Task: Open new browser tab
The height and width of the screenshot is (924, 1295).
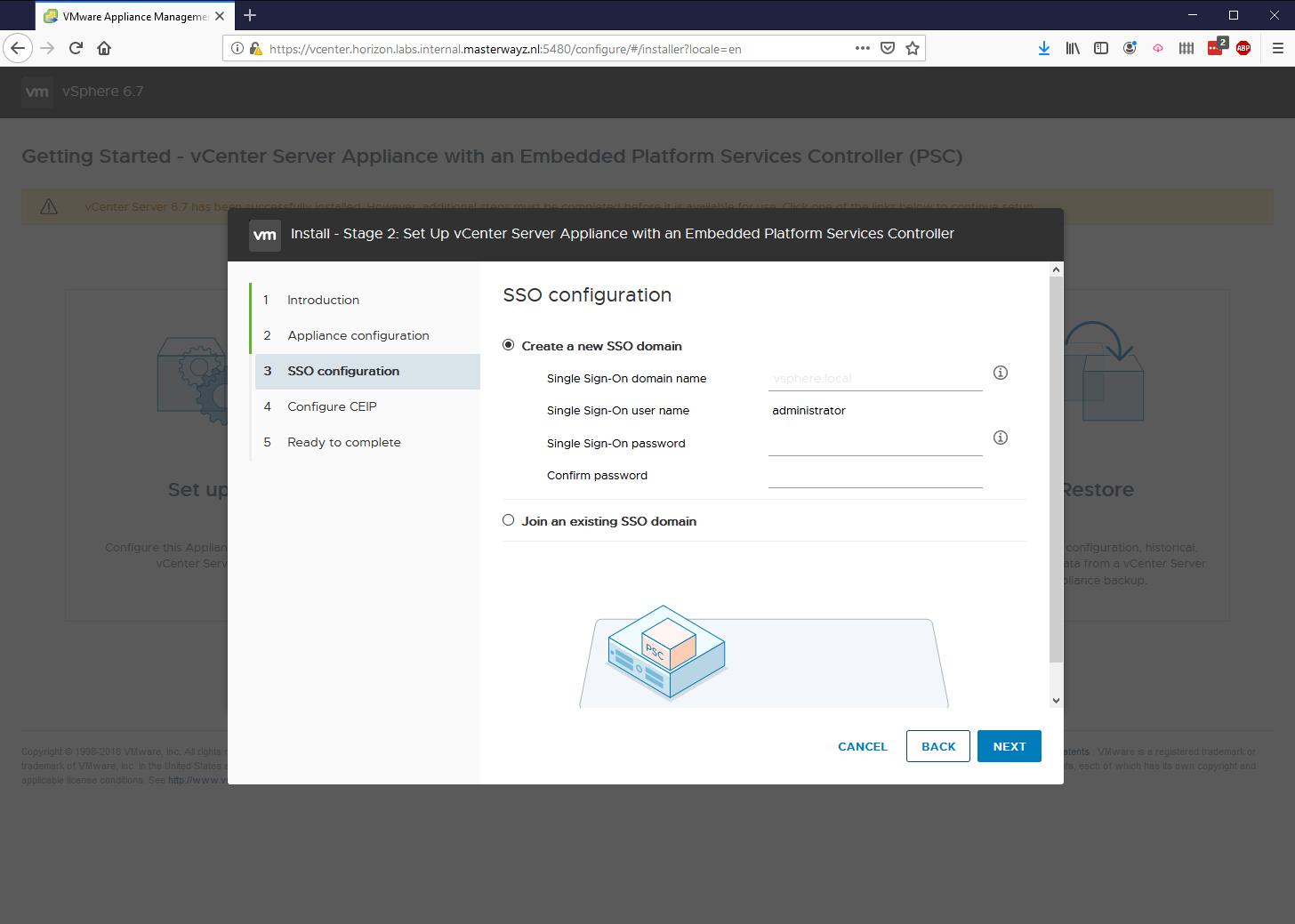Action: [x=250, y=15]
